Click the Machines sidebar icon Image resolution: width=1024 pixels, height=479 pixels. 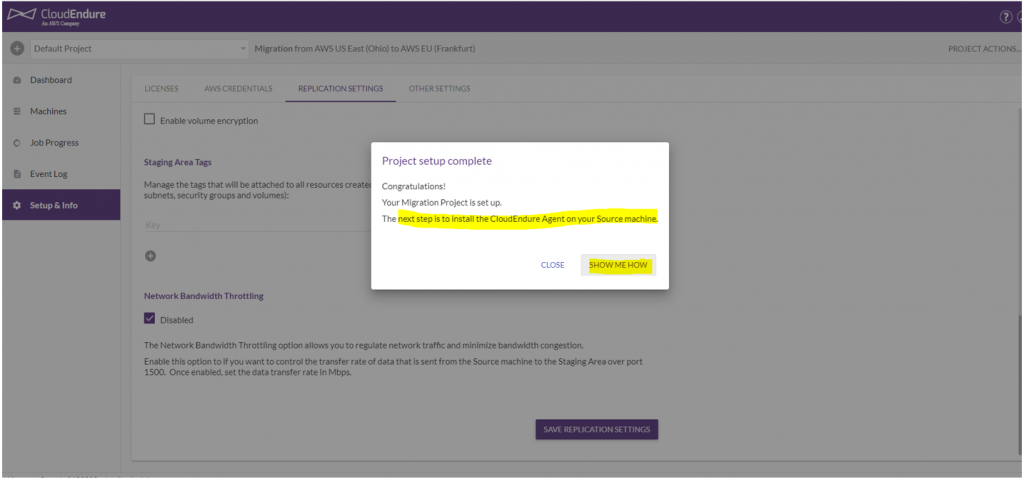18,112
